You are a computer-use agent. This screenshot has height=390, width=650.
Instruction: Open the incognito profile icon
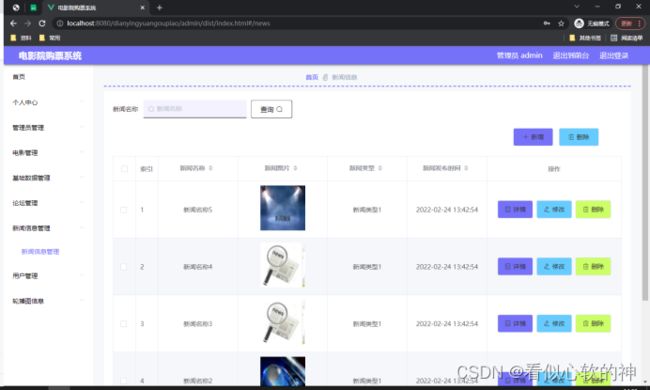[x=579, y=24]
